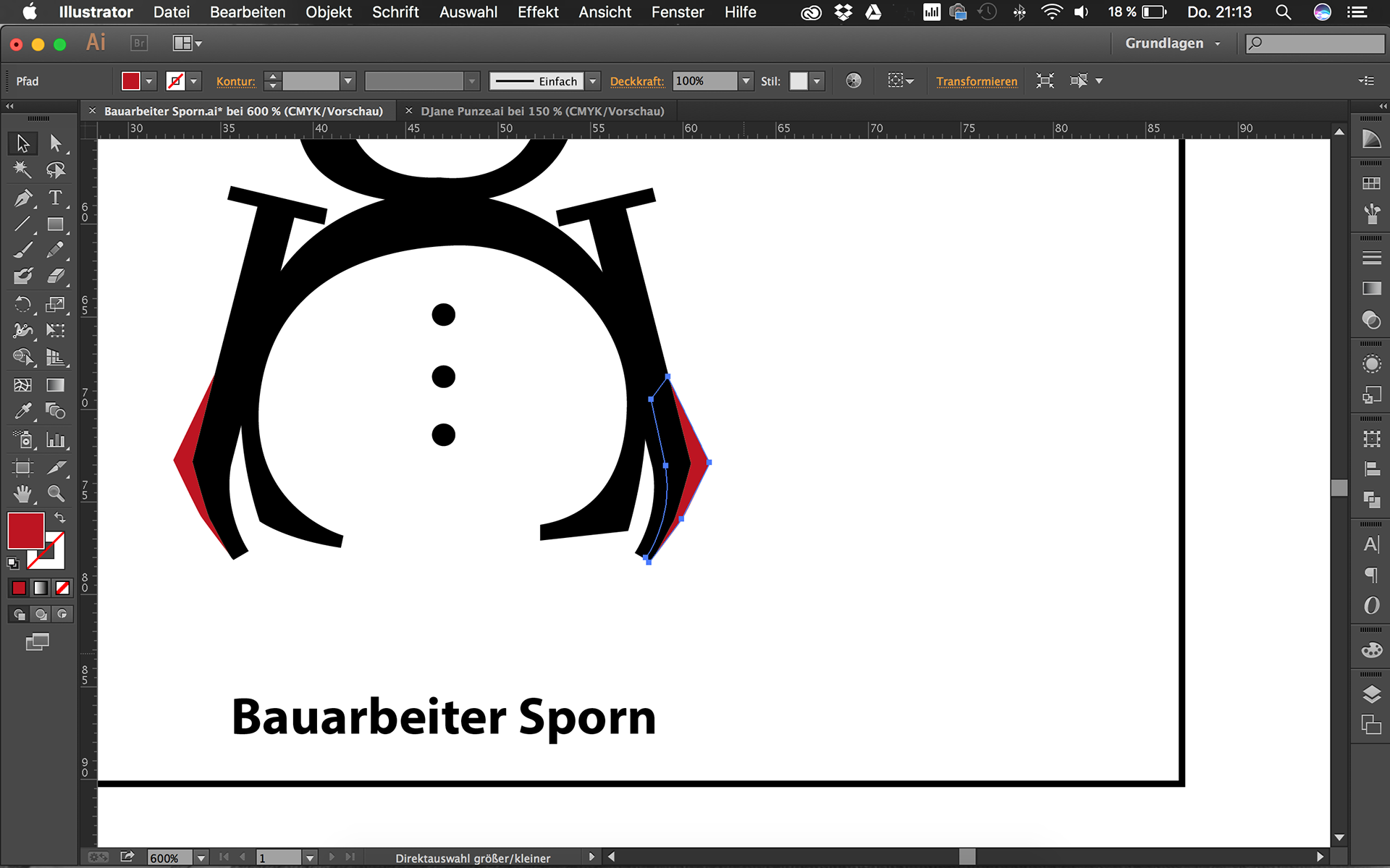Open the Datei menu
The height and width of the screenshot is (868, 1390).
coord(172,12)
